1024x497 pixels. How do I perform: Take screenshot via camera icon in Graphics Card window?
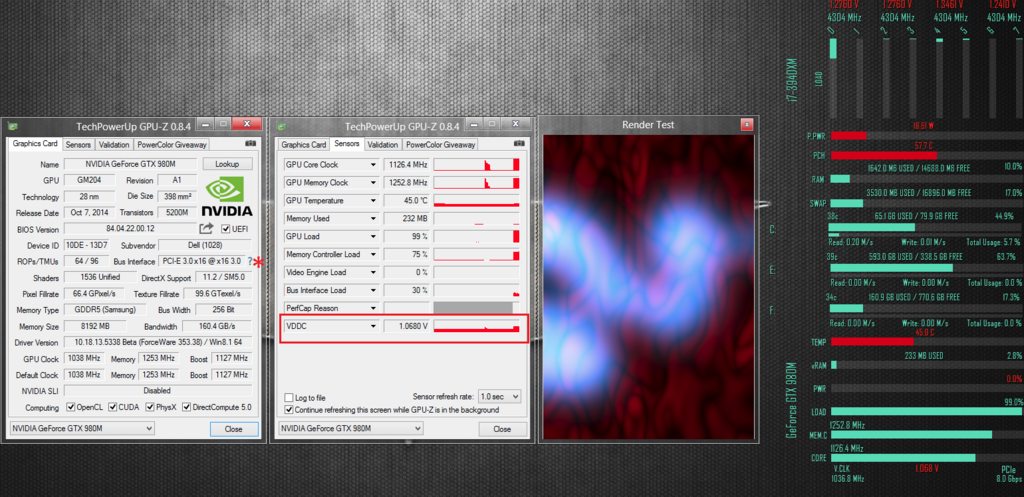[x=250, y=144]
